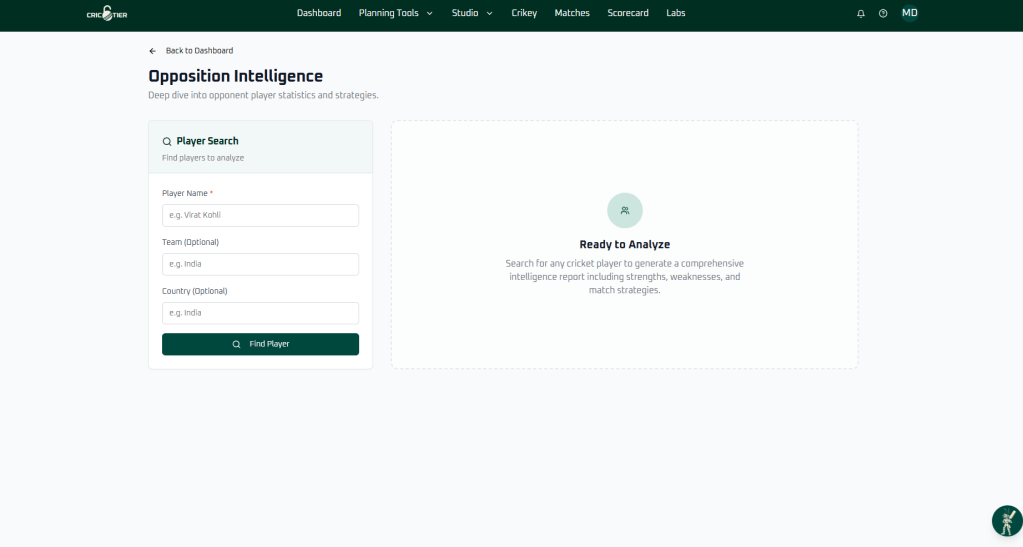
Task: Focus the Player Name field
Action: click(x=260, y=215)
